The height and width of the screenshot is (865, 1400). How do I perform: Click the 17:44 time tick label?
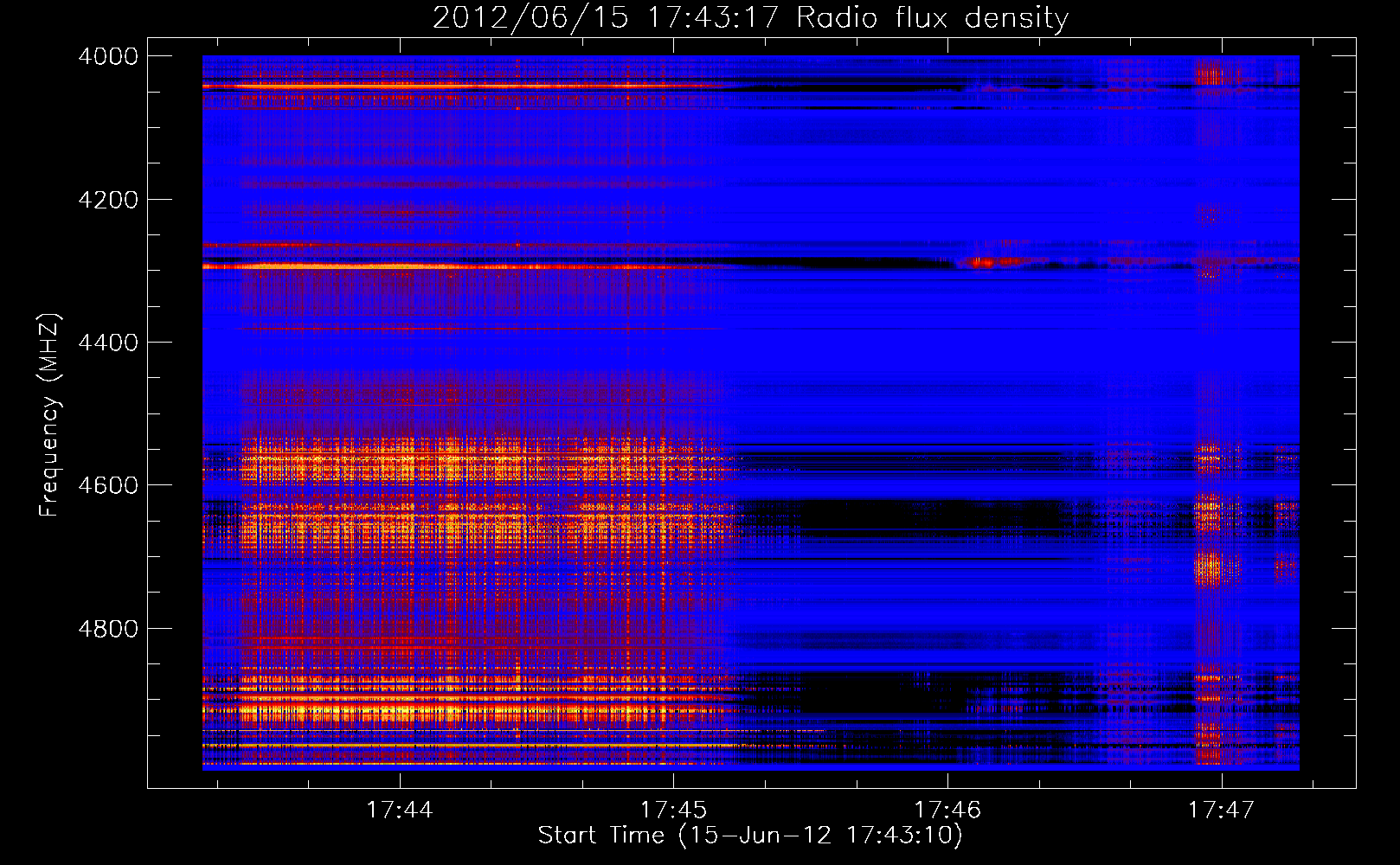[399, 810]
